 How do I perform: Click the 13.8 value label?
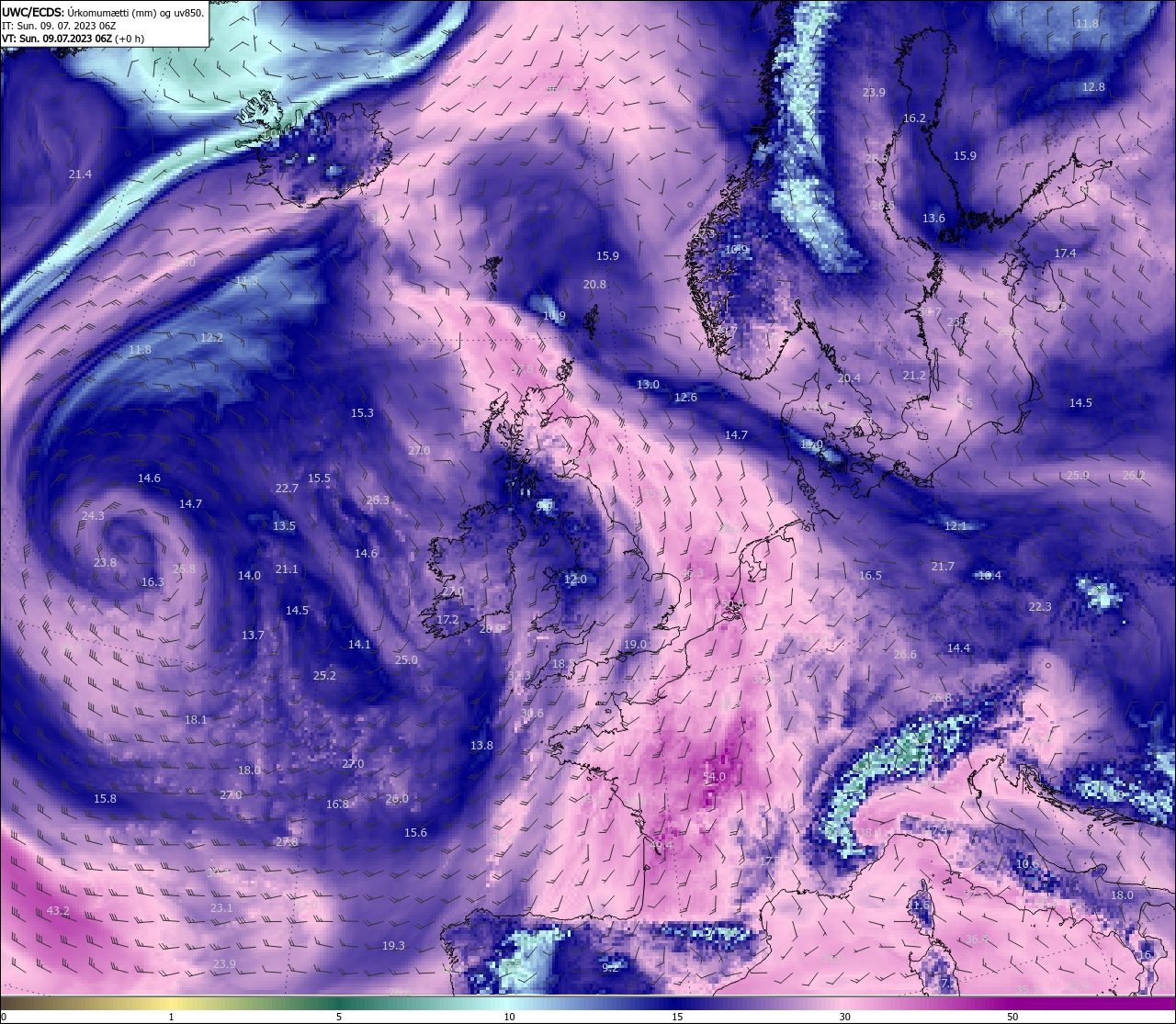(481, 746)
